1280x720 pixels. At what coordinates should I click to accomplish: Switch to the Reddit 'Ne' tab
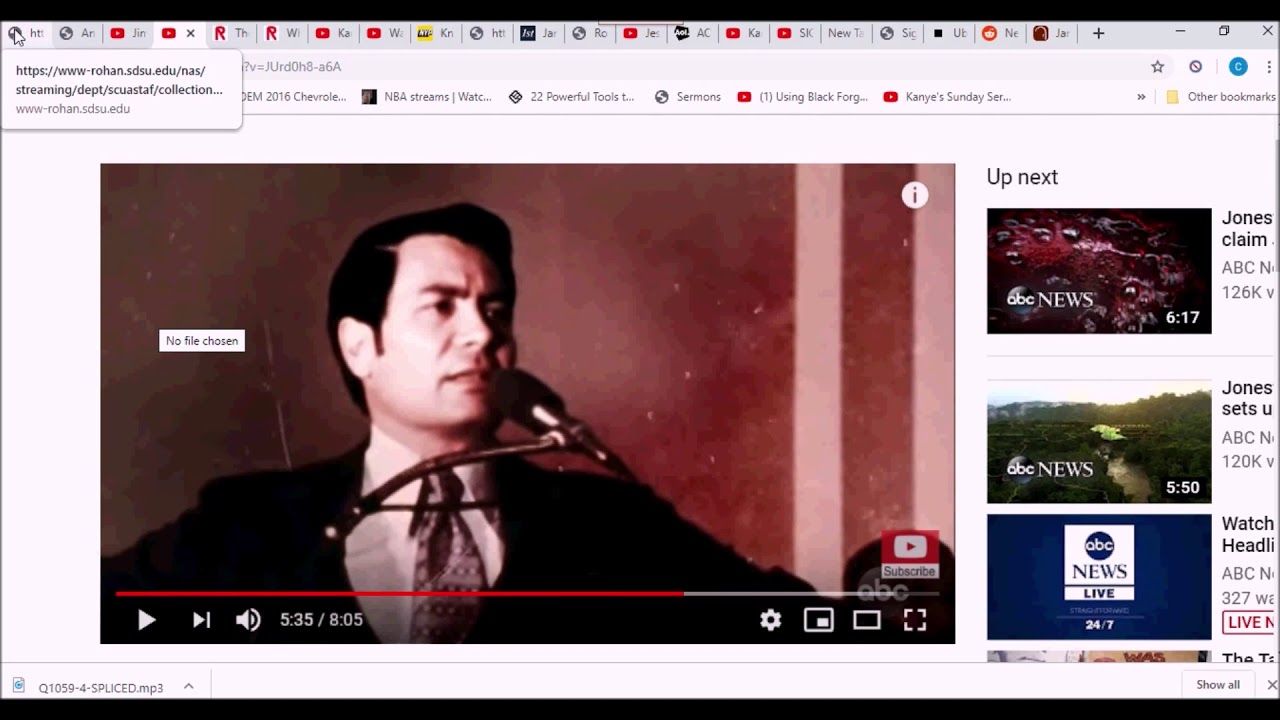pos(1000,33)
